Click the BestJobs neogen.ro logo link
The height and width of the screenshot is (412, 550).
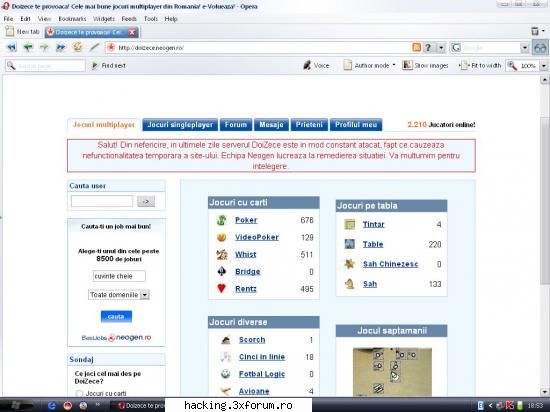click(116, 337)
